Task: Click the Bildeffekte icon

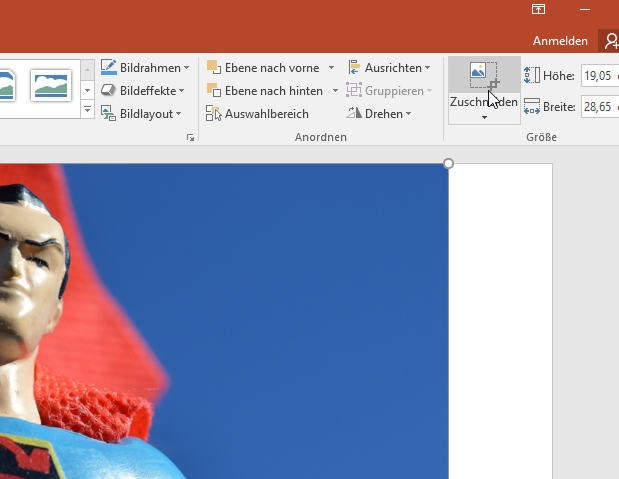Action: (x=108, y=90)
